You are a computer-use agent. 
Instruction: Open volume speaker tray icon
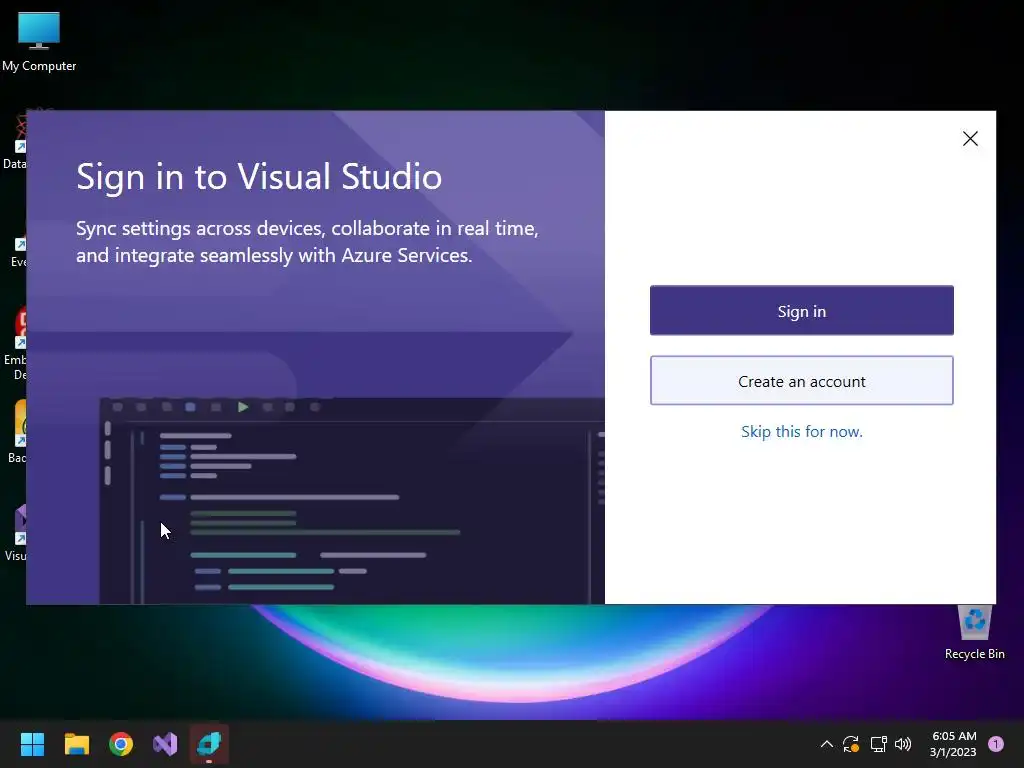tap(903, 744)
